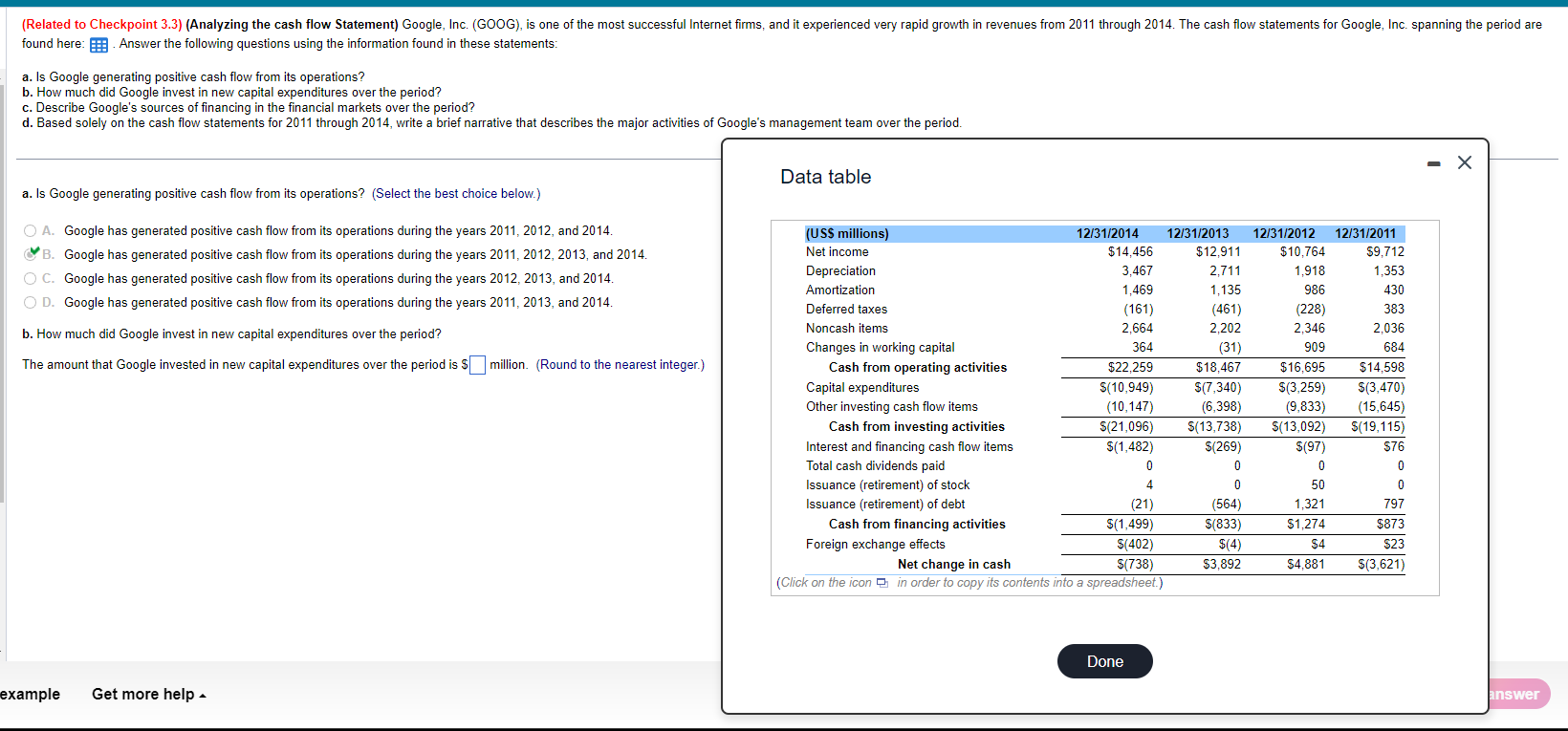Click Cash from investing activities label
Viewport: 1568px width, 731px height.
(917, 427)
